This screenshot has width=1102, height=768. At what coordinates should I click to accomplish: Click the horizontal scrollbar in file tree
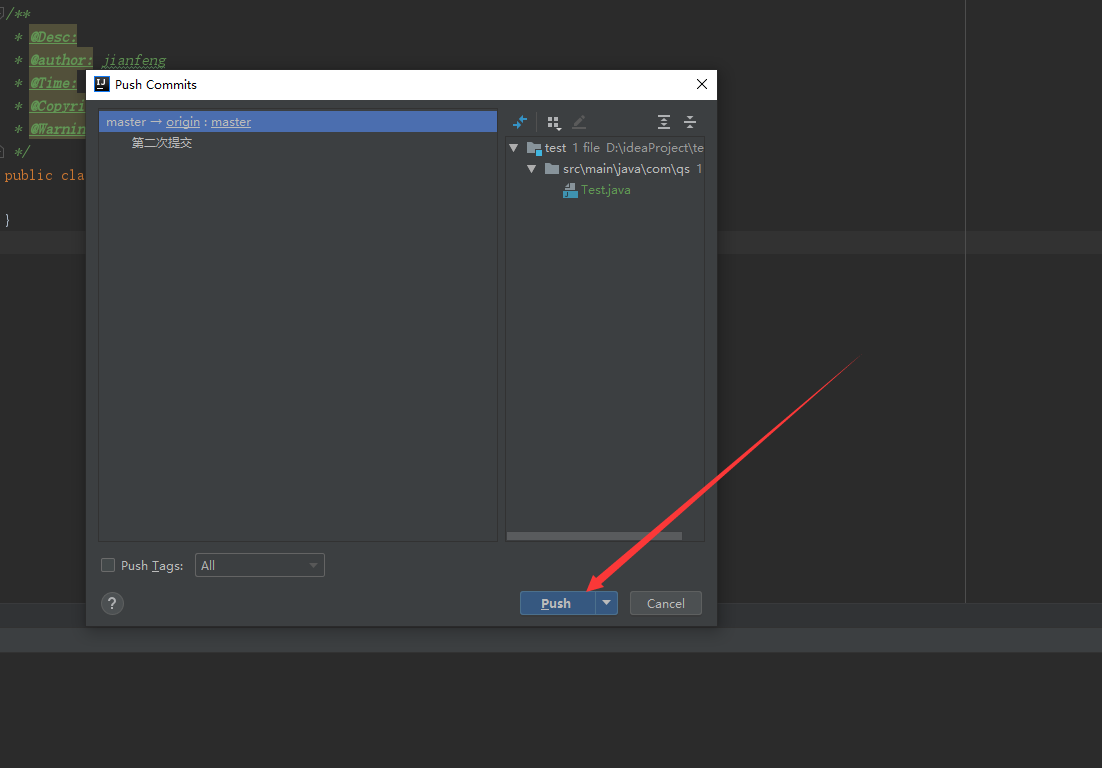point(594,536)
